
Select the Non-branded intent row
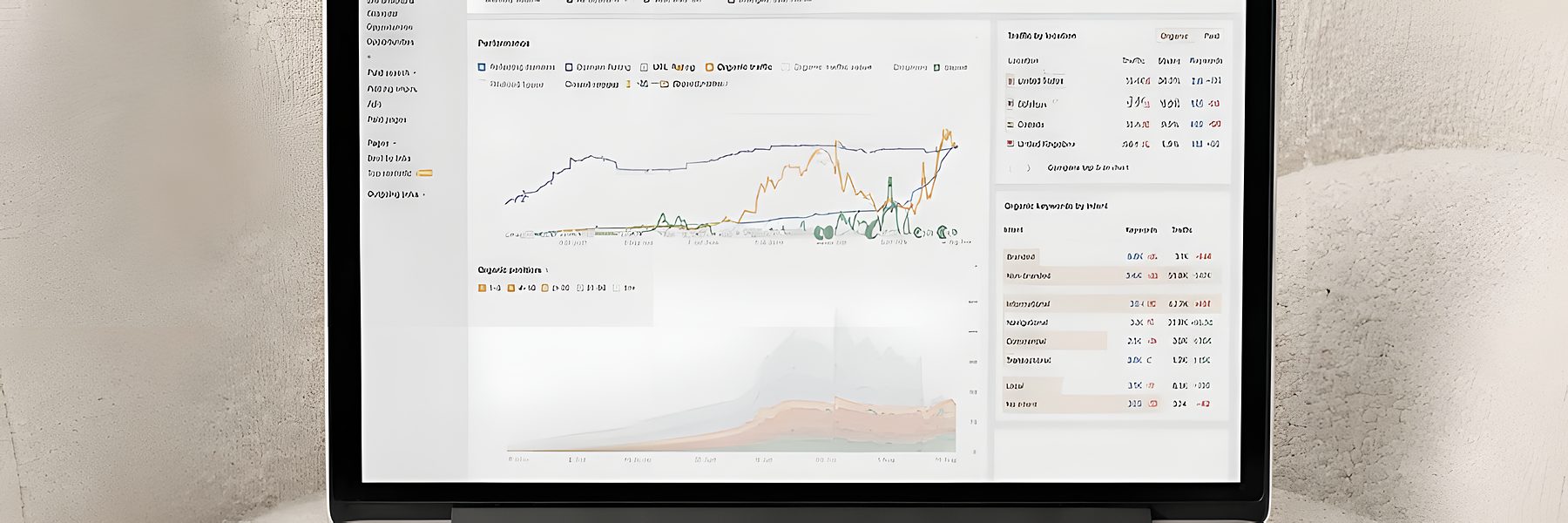pyautogui.click(x=1112, y=275)
